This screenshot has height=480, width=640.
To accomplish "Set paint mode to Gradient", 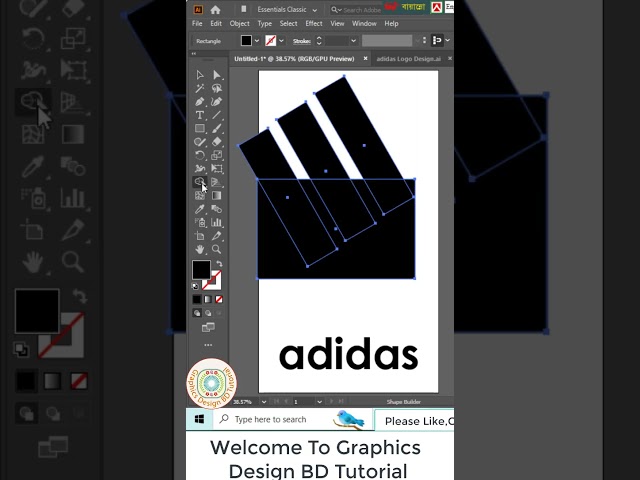I will click(x=208, y=300).
